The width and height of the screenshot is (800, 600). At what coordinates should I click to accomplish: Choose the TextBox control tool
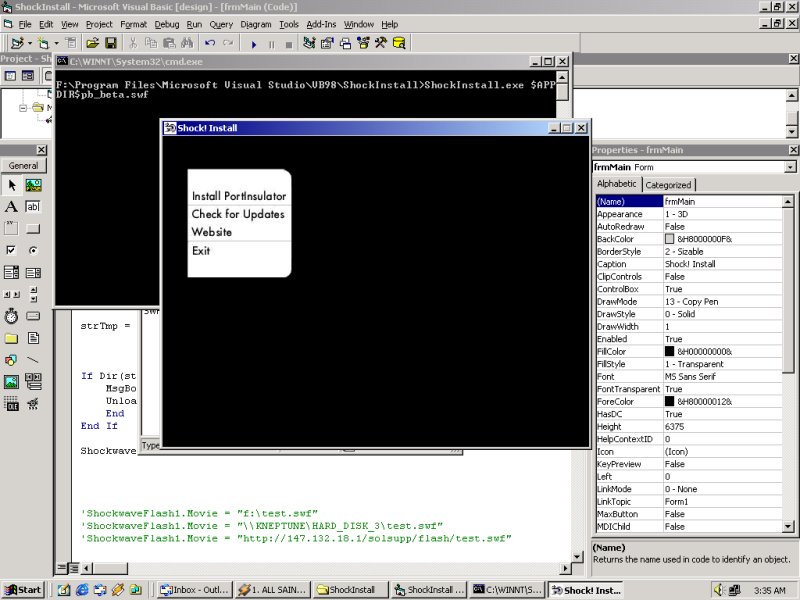click(33, 206)
